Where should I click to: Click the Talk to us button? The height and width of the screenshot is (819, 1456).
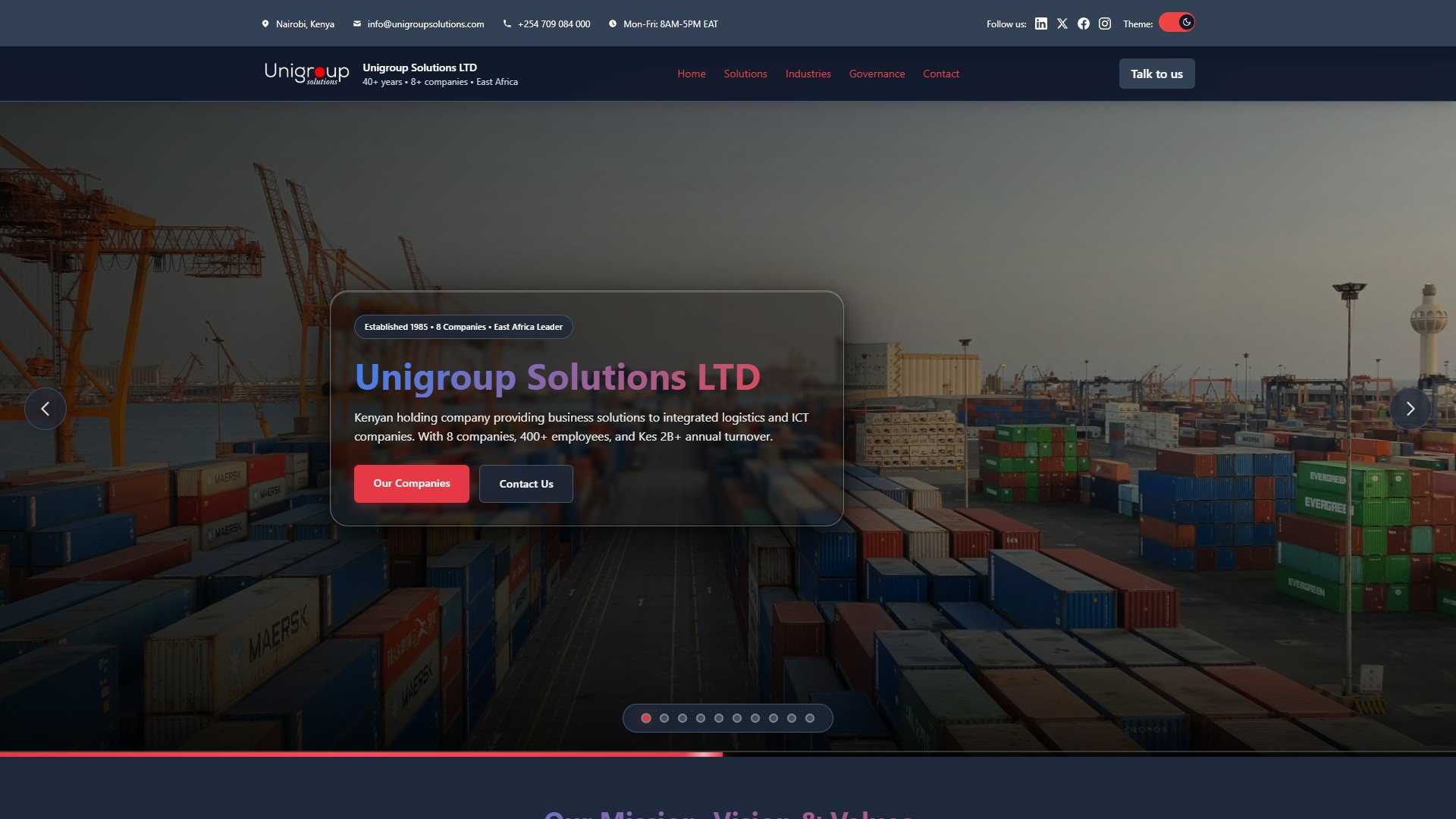click(1156, 74)
